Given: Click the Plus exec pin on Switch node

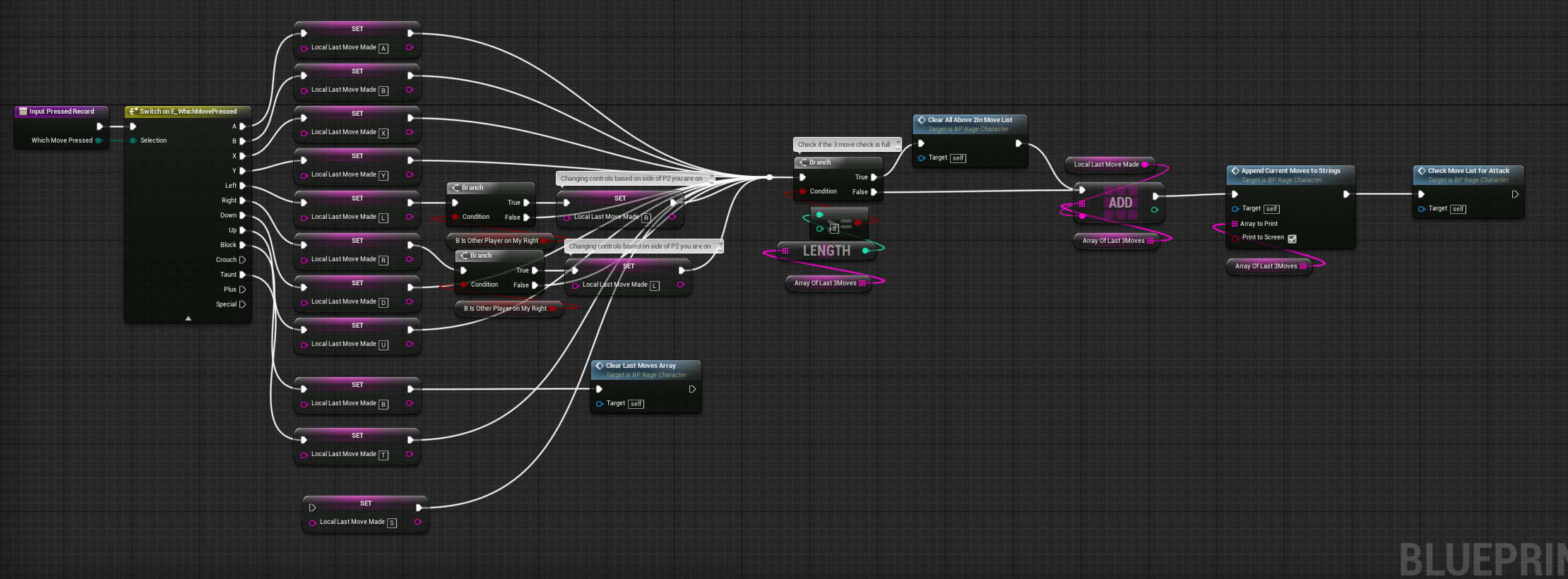Looking at the screenshot, I should (242, 289).
